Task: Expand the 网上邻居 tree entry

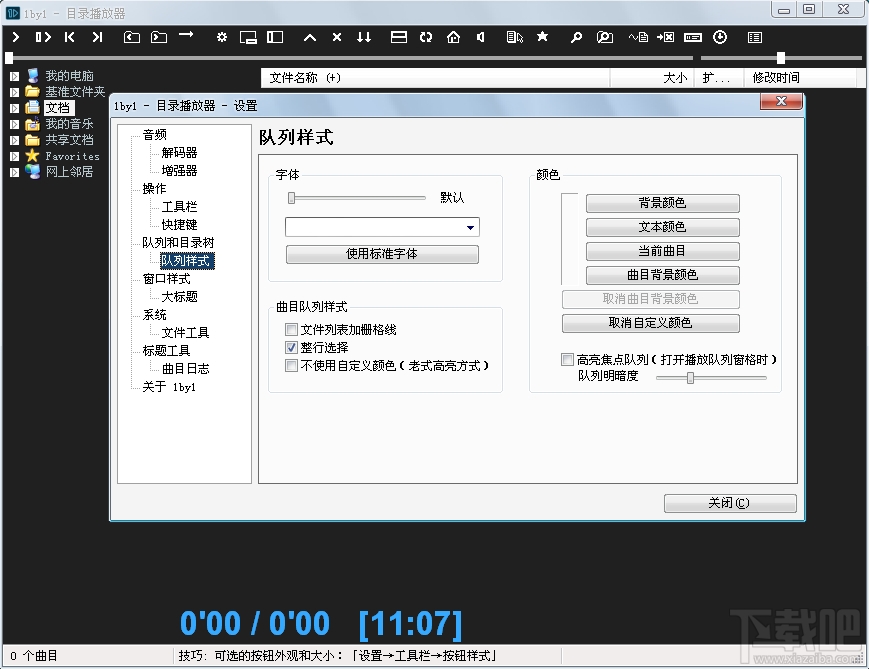Action: click(13, 171)
